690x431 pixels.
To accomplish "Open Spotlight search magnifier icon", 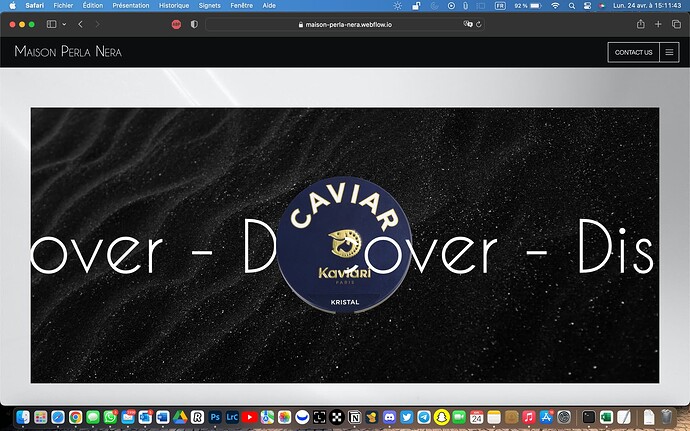I will point(572,6).
